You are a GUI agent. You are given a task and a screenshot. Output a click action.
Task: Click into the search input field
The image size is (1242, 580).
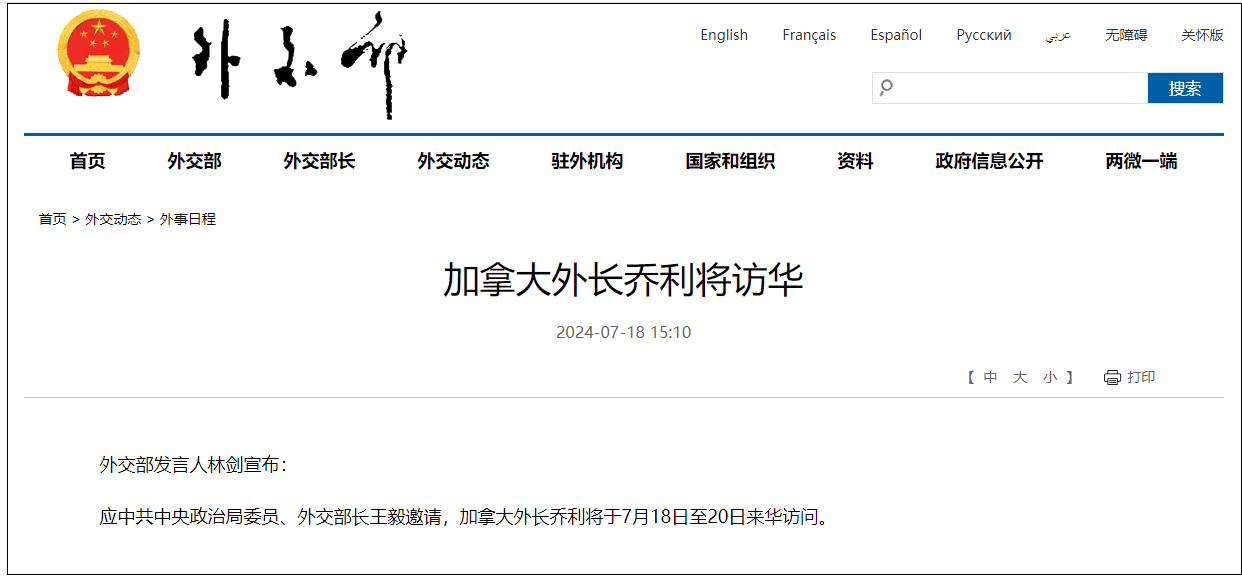click(x=1010, y=88)
